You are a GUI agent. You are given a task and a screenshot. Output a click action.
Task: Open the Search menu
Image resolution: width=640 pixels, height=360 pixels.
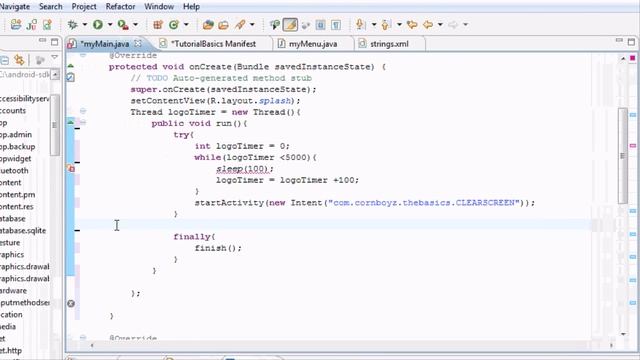(x=51, y=7)
